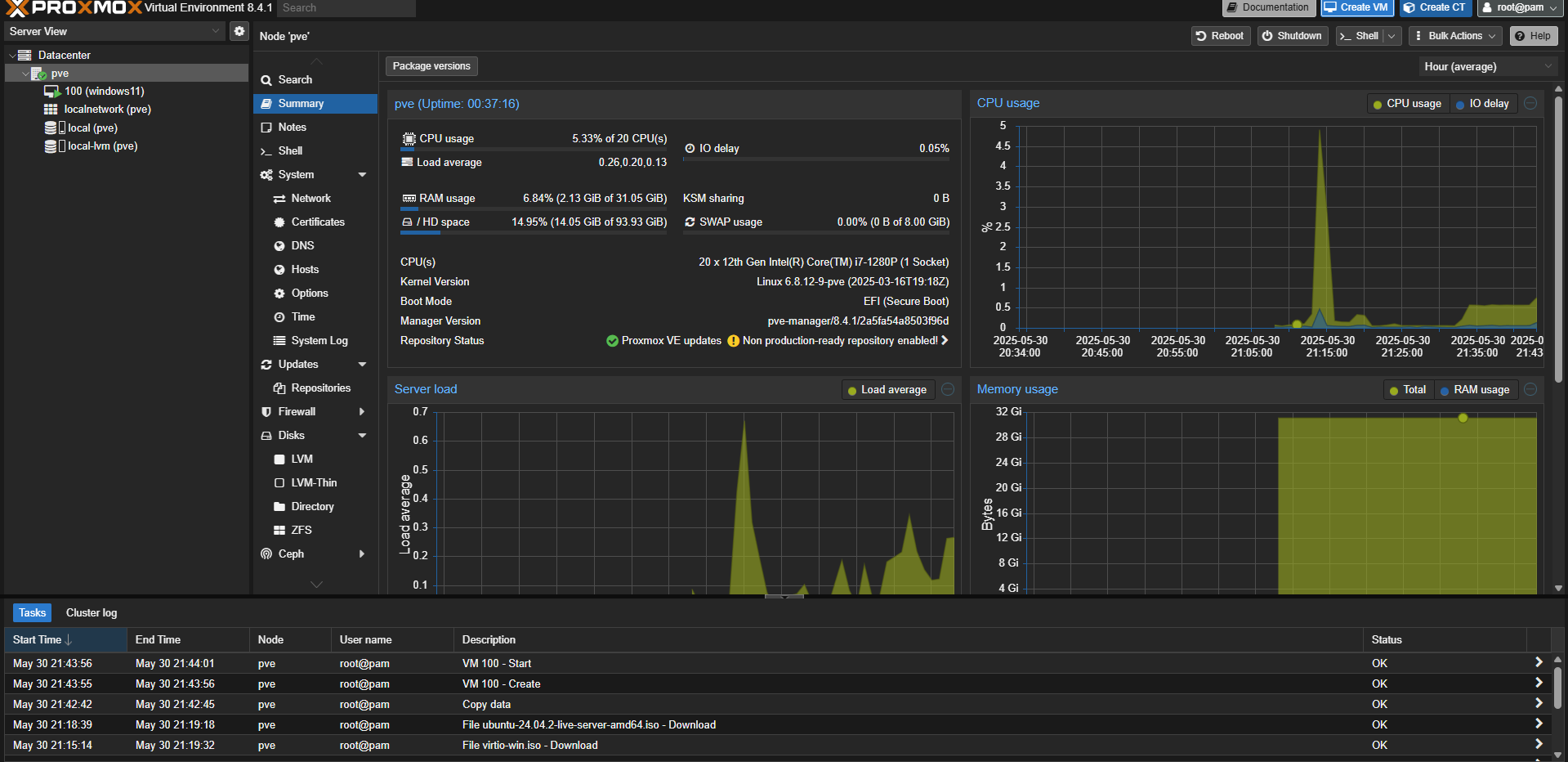Click the LVM-Thin icon
This screenshot has width=1568, height=762.
pos(279,483)
